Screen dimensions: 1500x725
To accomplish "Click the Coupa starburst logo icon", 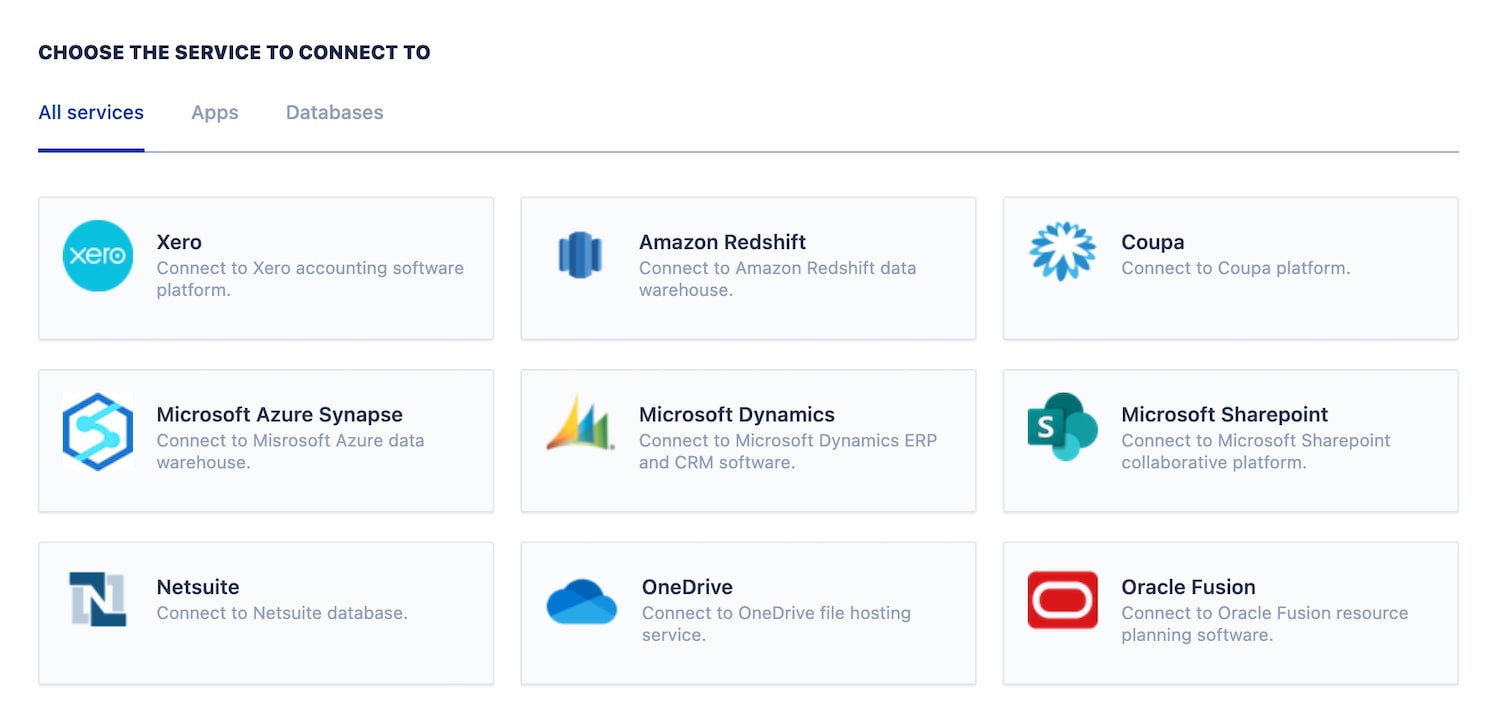I will point(1062,252).
